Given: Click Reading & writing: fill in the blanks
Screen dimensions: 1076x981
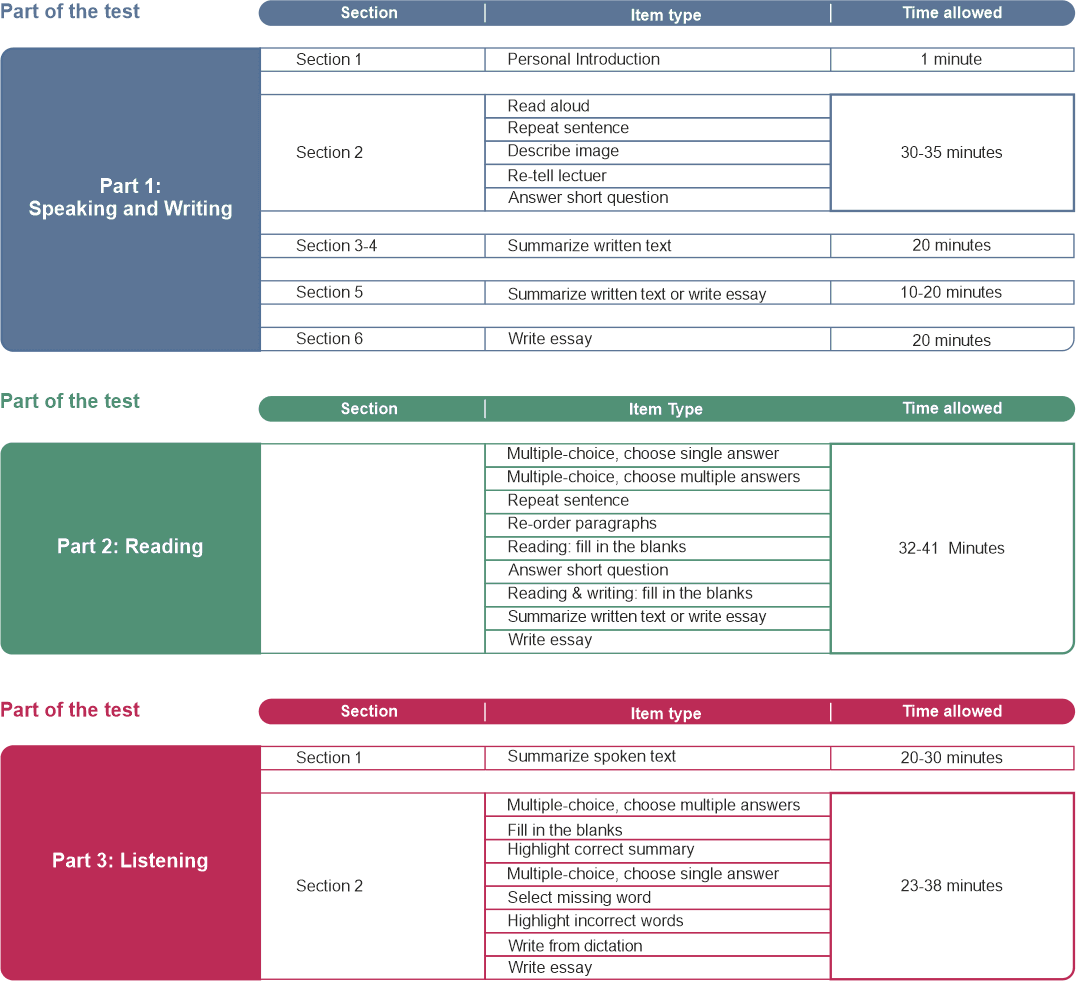Looking at the screenshot, I should (x=630, y=593).
